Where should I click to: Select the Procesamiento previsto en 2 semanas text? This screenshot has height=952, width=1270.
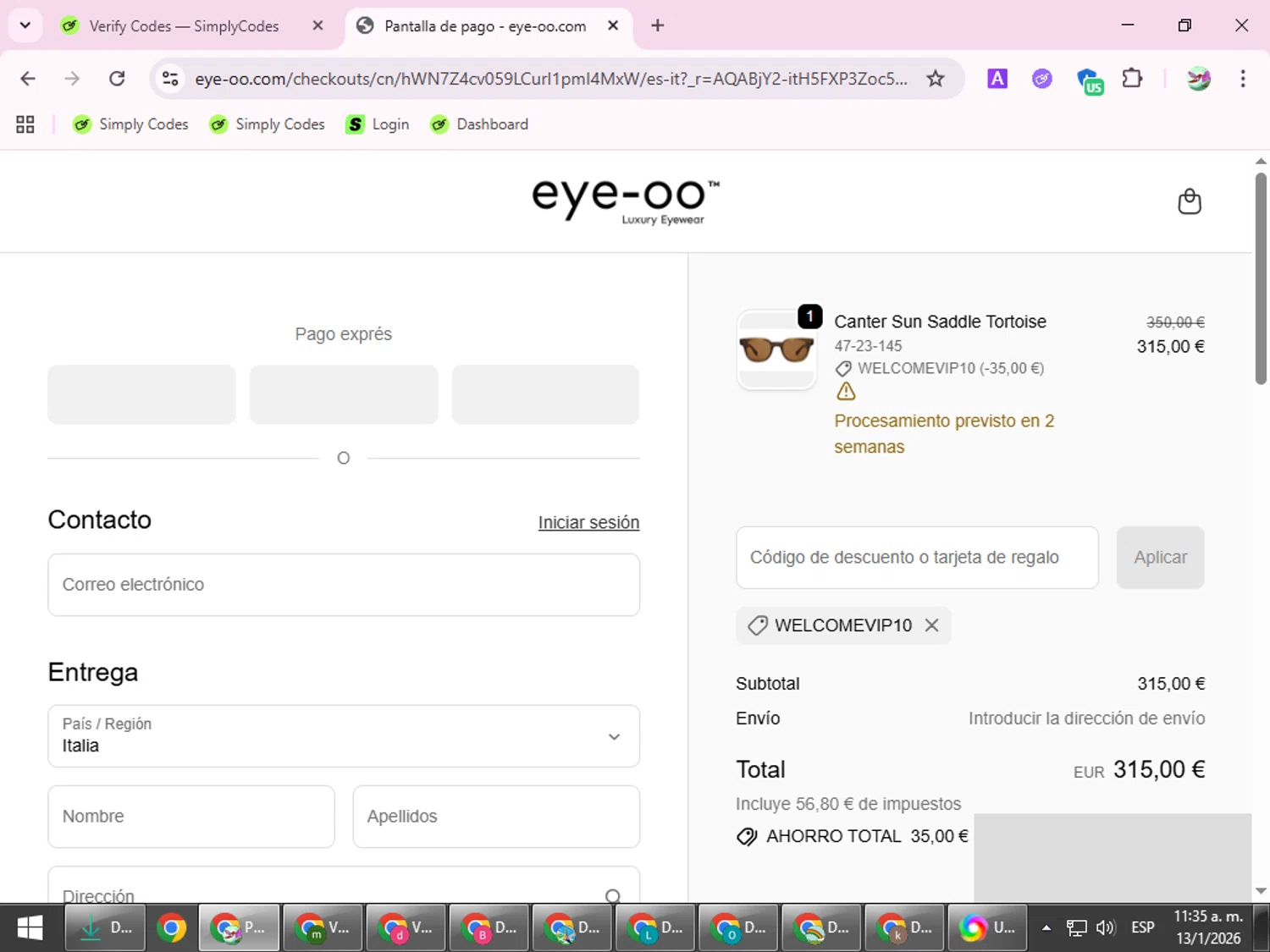[944, 434]
